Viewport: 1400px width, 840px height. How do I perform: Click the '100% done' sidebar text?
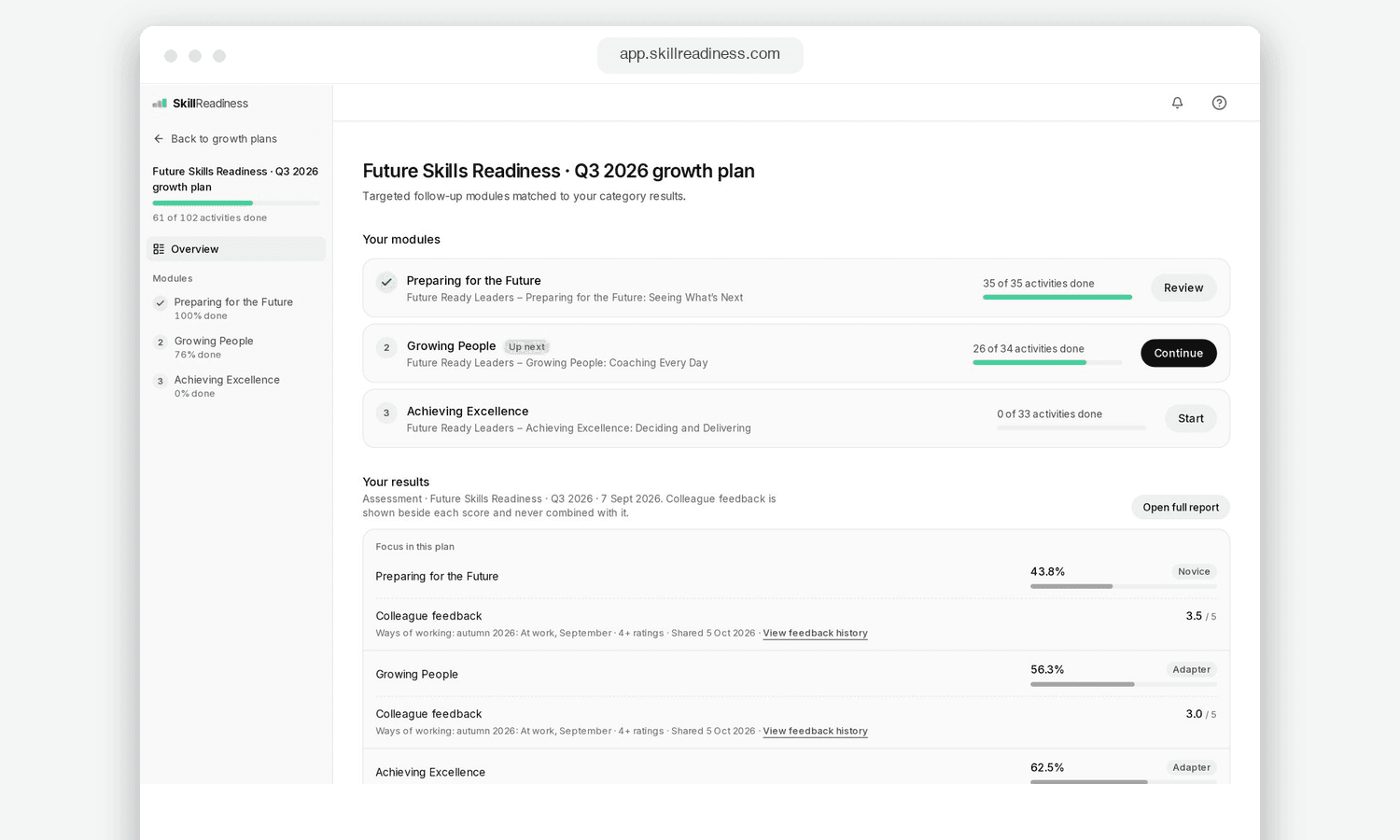click(x=201, y=316)
